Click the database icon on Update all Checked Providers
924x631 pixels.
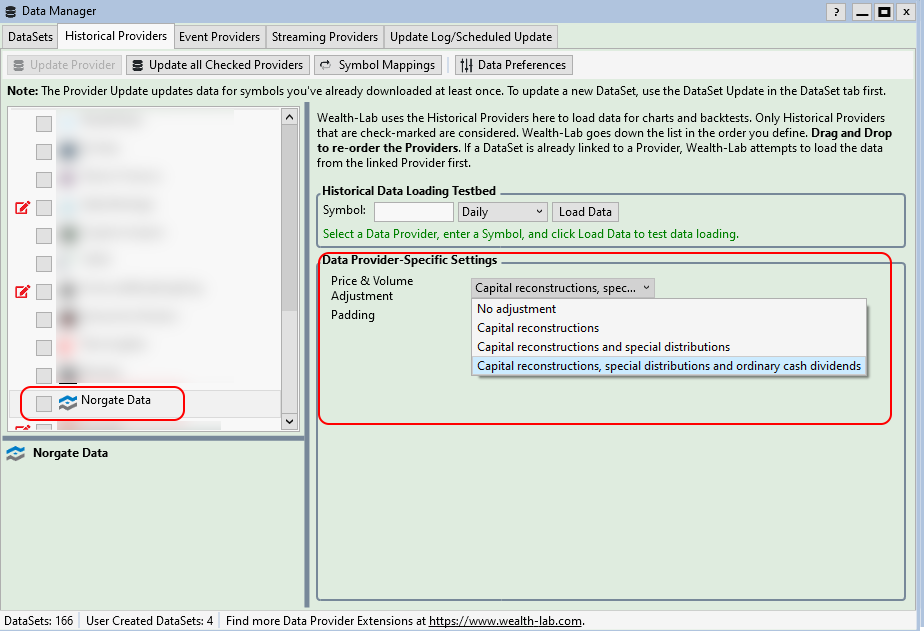tap(137, 65)
